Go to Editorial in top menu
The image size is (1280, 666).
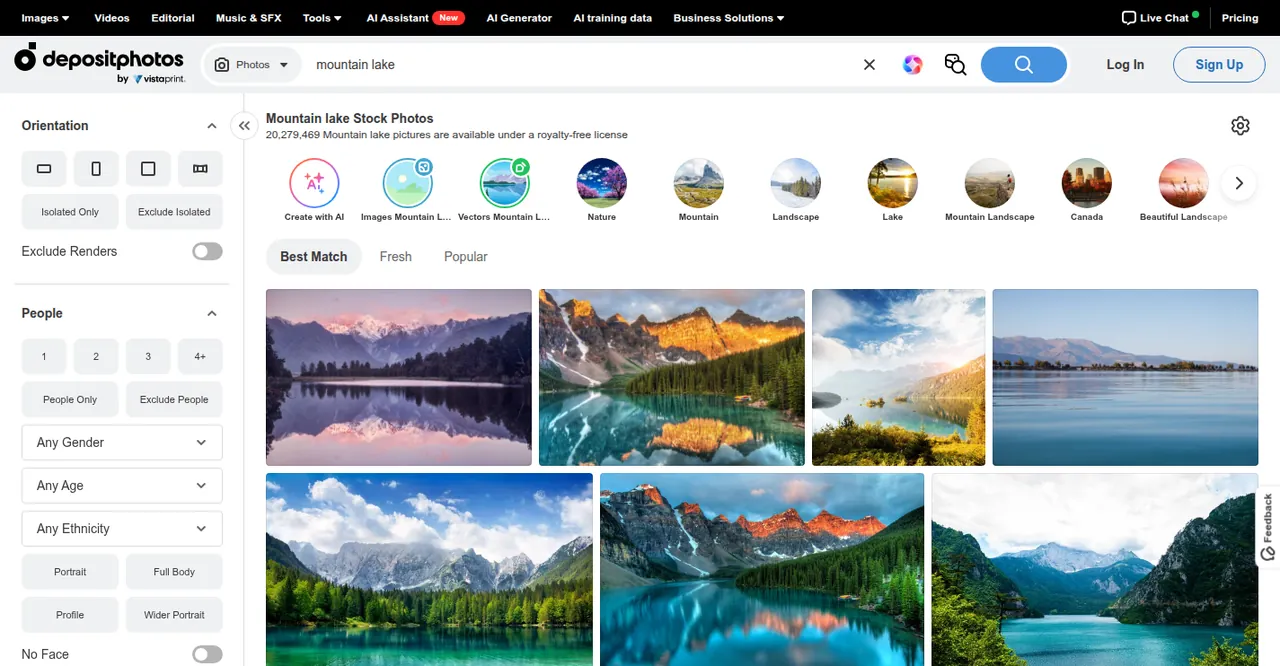[x=173, y=18]
